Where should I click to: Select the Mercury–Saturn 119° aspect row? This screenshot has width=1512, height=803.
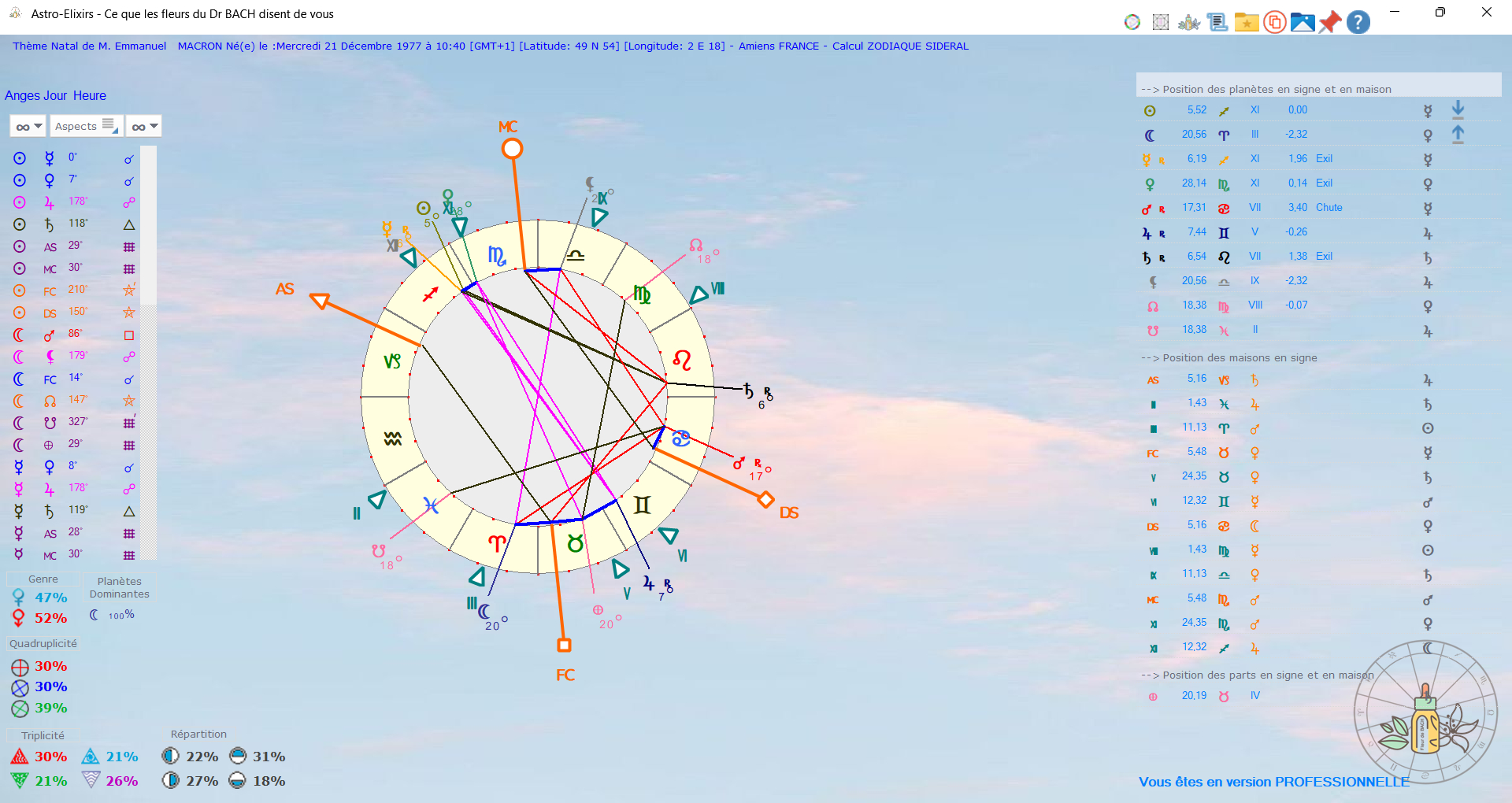pos(75,511)
